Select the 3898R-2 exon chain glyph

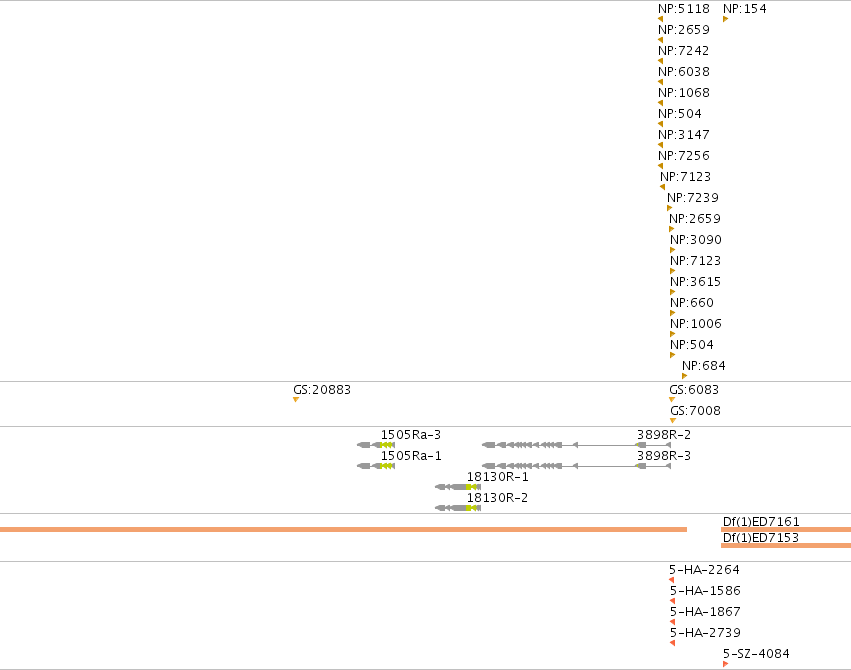pyautogui.click(x=576, y=445)
